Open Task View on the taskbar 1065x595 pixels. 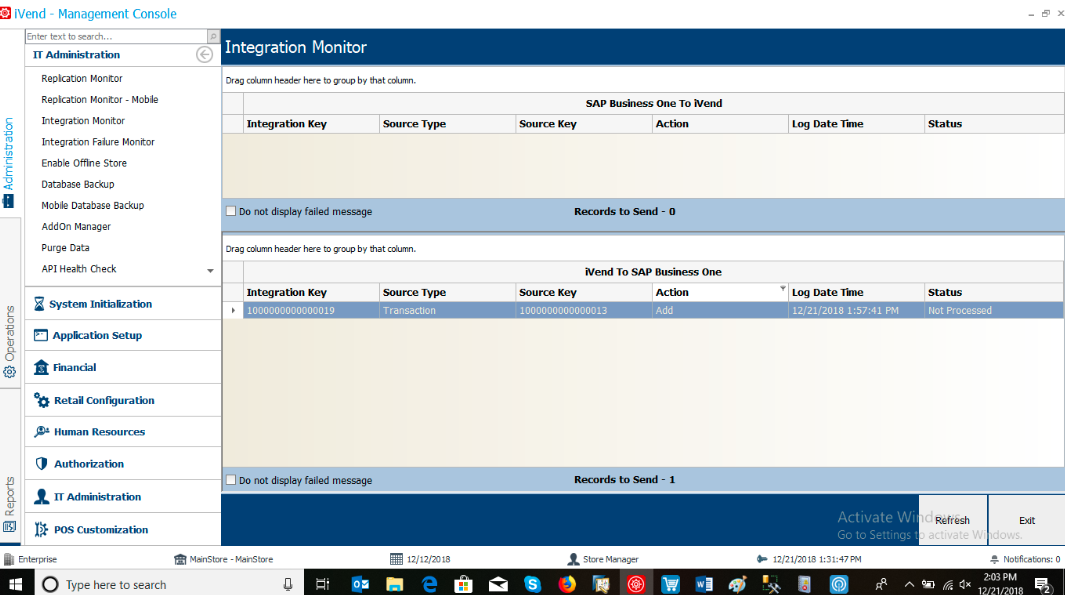coord(323,584)
